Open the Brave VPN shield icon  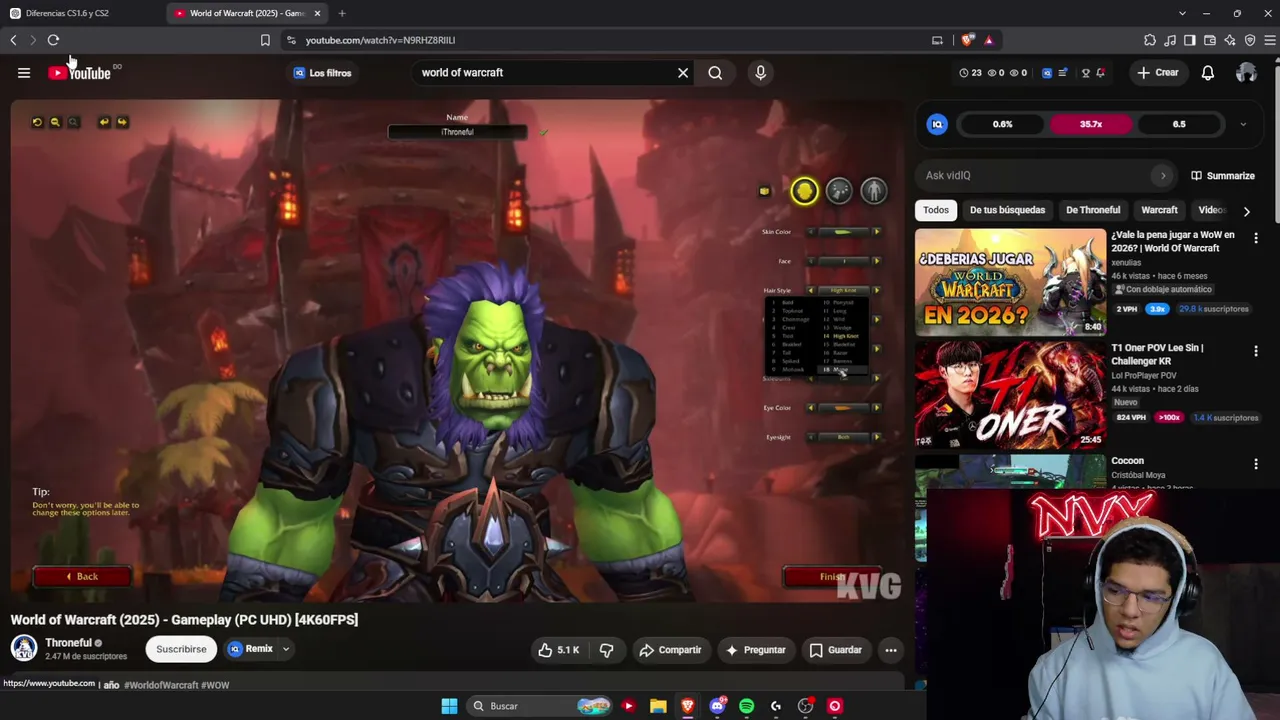pos(1250,40)
